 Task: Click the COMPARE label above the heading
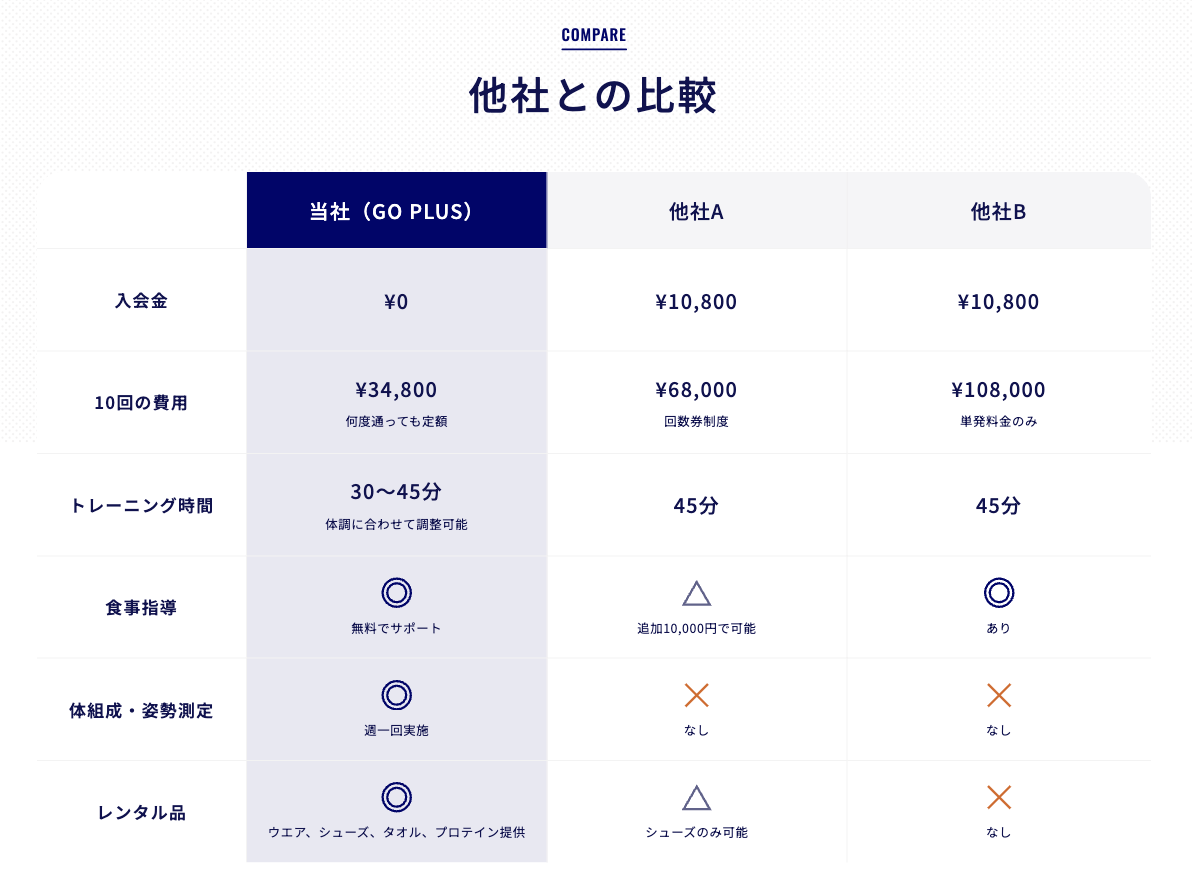pos(594,35)
